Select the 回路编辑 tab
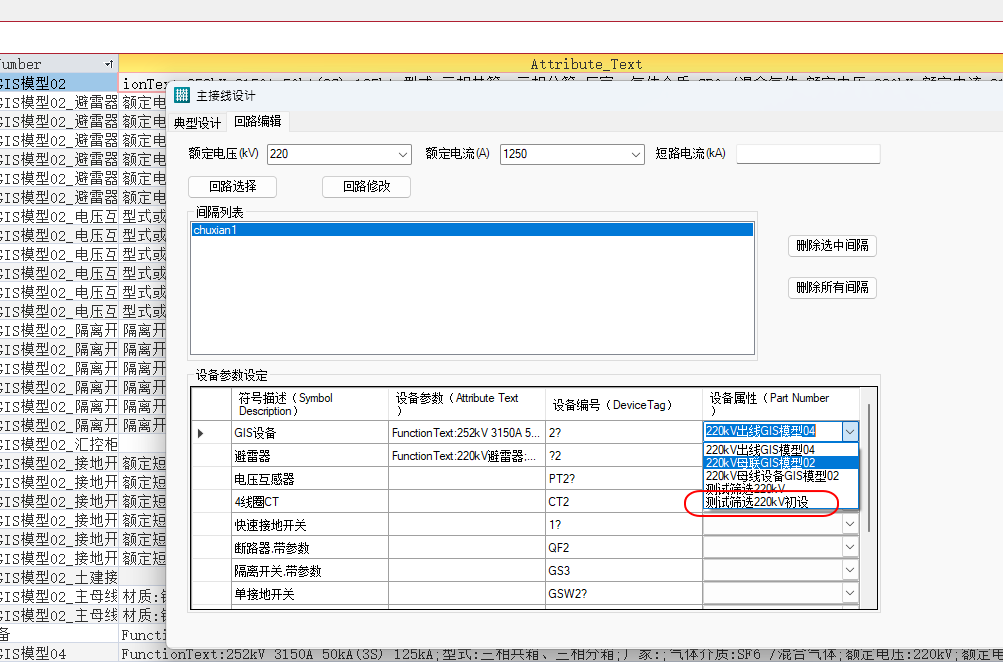The width and height of the screenshot is (1003, 662). (x=257, y=122)
